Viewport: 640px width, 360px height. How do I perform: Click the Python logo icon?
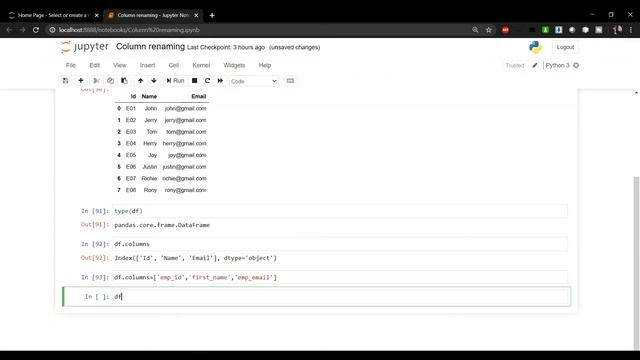pyautogui.click(x=535, y=47)
